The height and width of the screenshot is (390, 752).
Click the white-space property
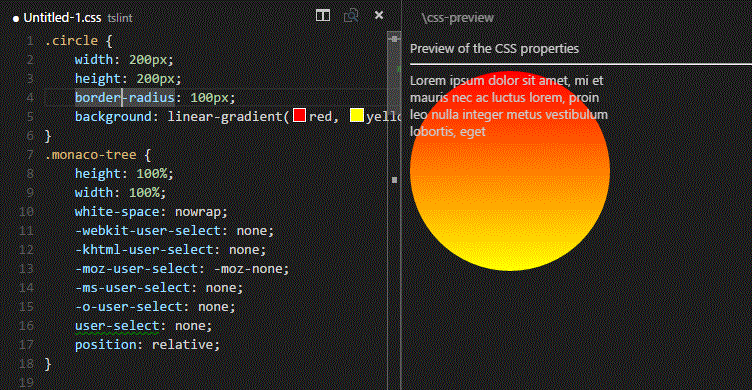[x=117, y=212]
